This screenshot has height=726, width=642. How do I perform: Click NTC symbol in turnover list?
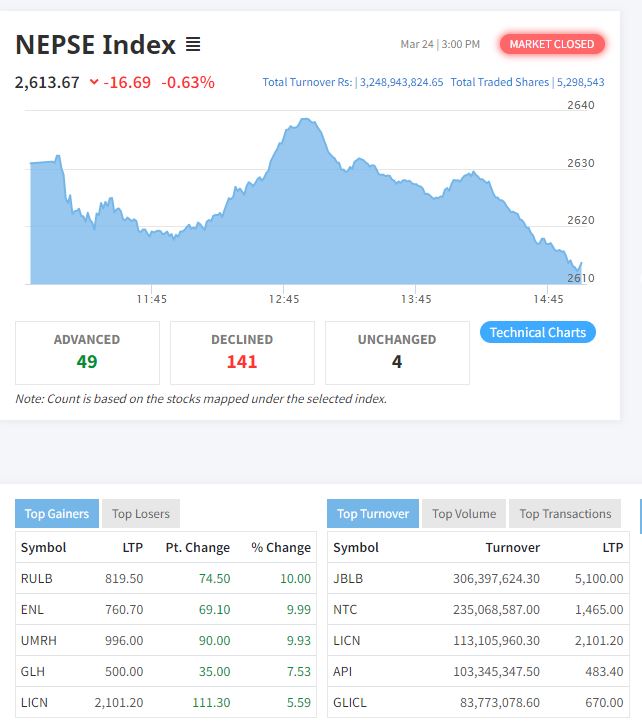[344, 609]
